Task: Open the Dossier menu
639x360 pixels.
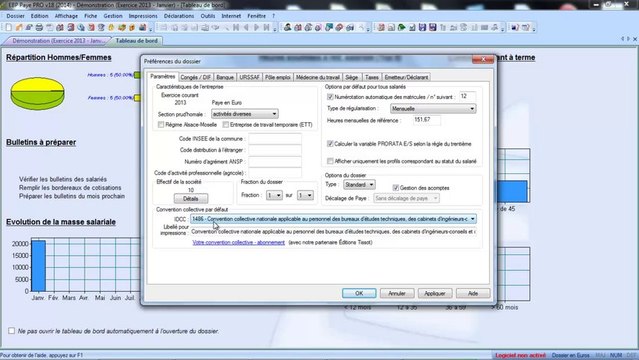Action: 15,16
